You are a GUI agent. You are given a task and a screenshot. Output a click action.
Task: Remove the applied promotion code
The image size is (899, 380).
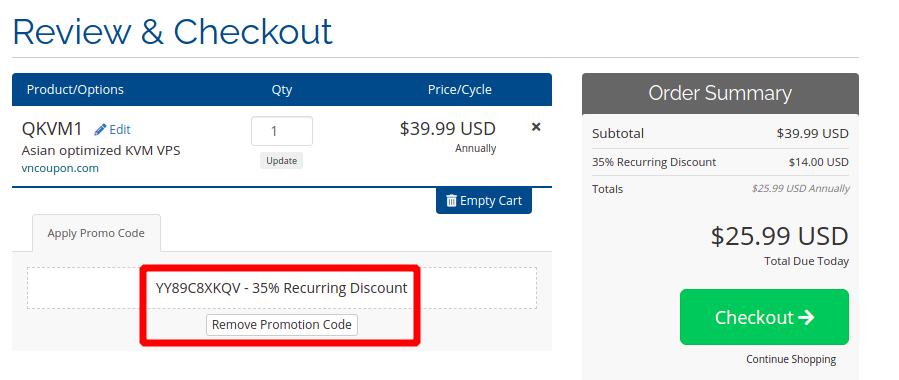coord(282,324)
